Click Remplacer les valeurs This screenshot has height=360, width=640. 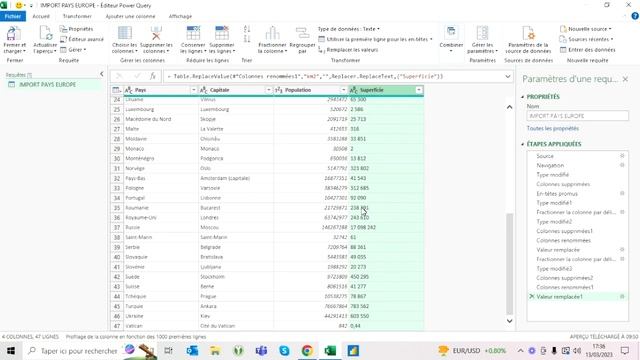tap(348, 49)
